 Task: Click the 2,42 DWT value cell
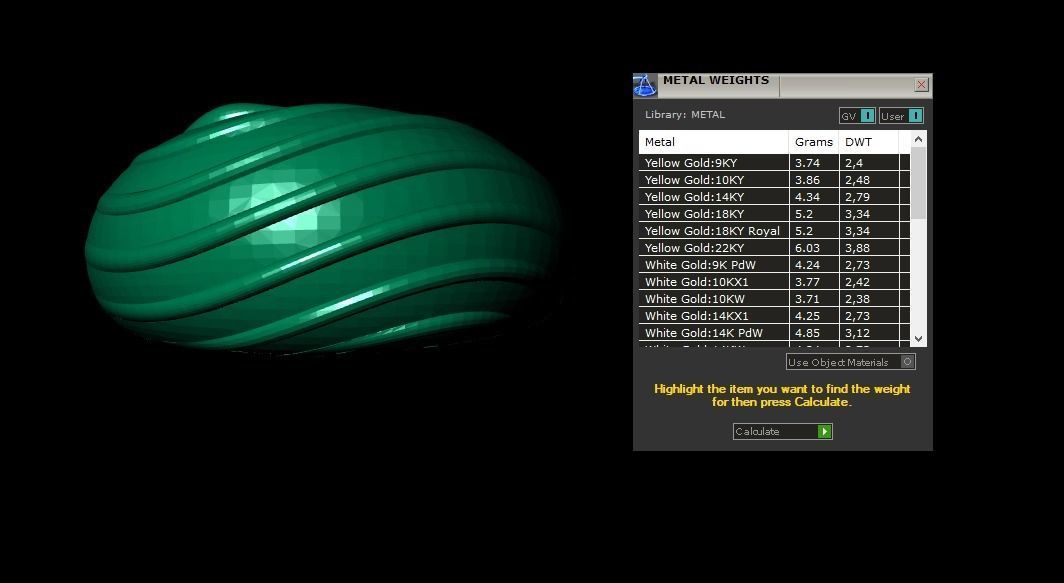click(869, 282)
